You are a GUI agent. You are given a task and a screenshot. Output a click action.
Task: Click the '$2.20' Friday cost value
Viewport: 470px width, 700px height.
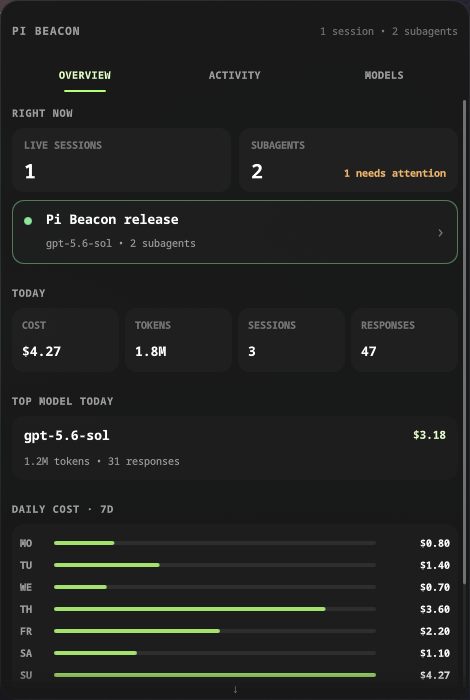point(435,631)
